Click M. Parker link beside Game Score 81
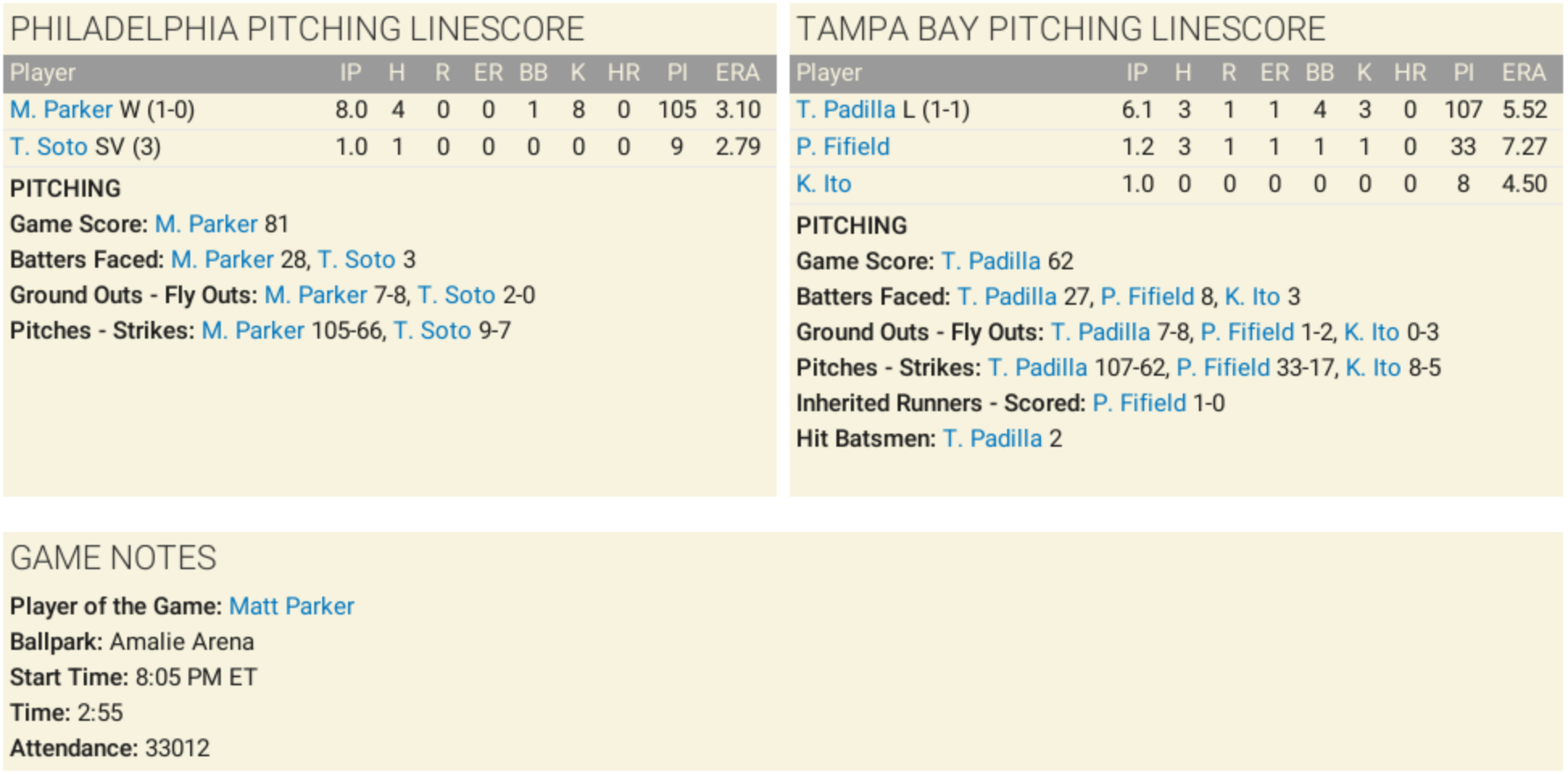 (x=206, y=224)
